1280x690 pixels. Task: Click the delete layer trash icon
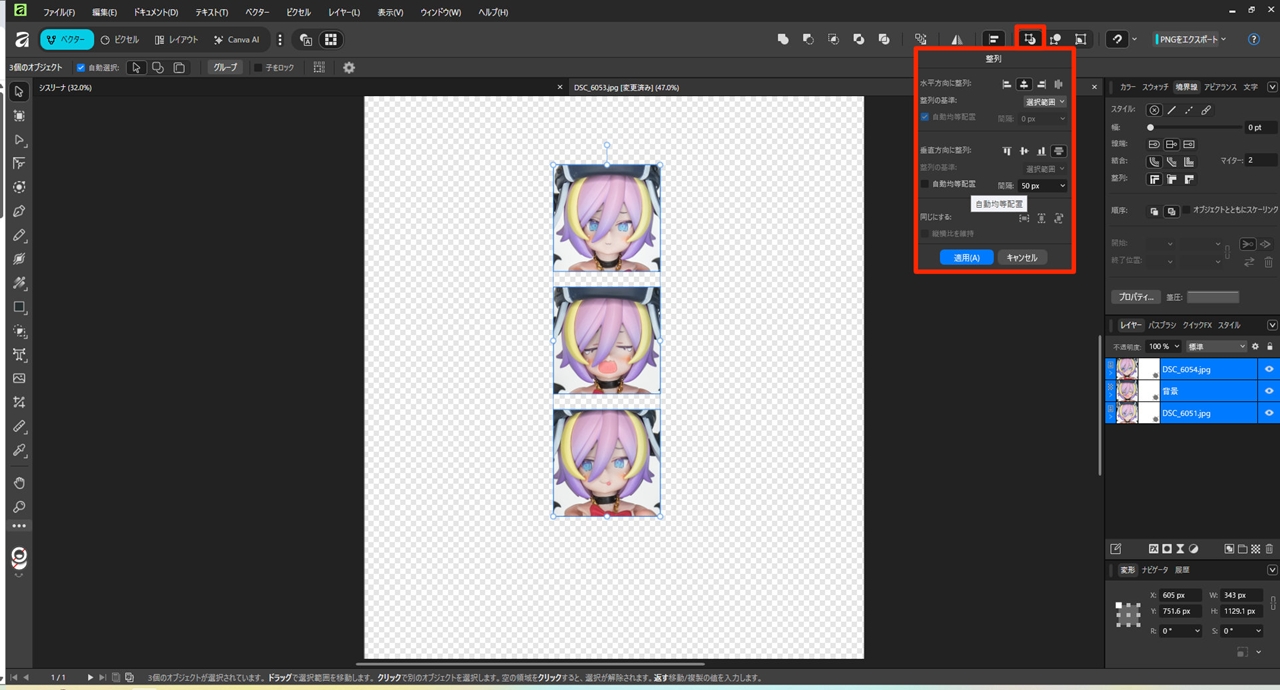(x=1270, y=549)
